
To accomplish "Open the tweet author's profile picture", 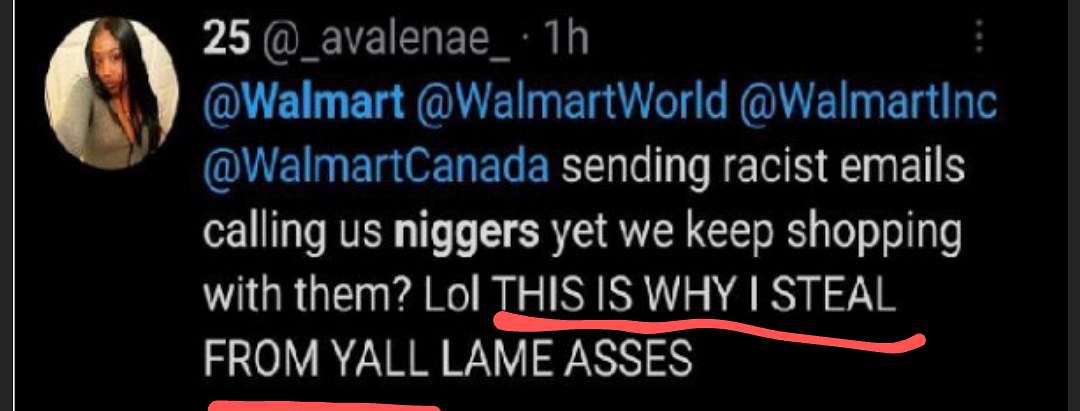I will pyautogui.click(x=112, y=92).
